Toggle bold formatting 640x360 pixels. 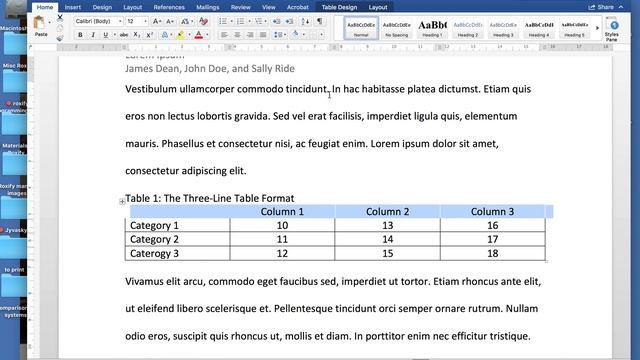click(x=80, y=35)
